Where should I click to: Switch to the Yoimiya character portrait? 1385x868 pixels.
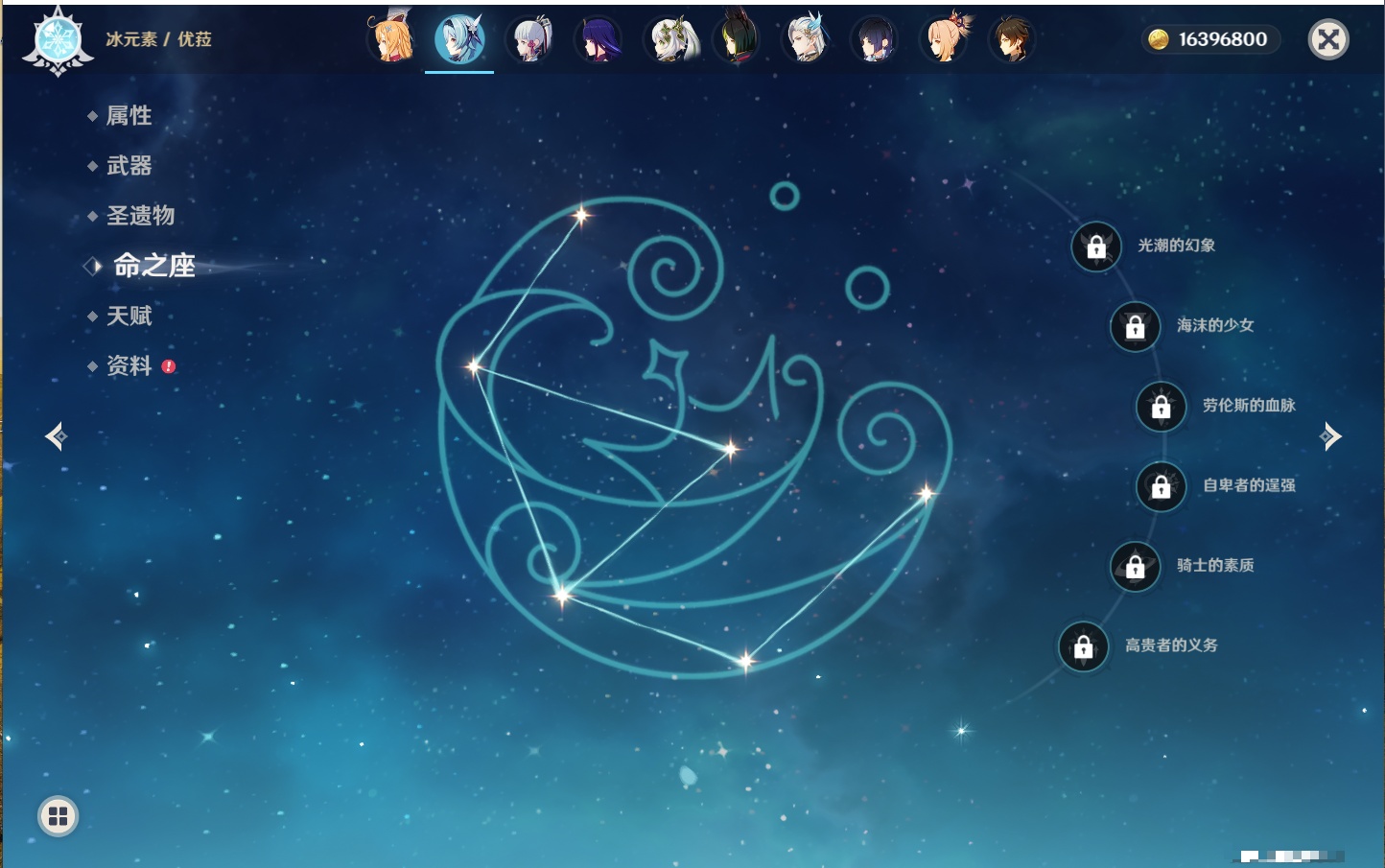pyautogui.click(x=945, y=40)
